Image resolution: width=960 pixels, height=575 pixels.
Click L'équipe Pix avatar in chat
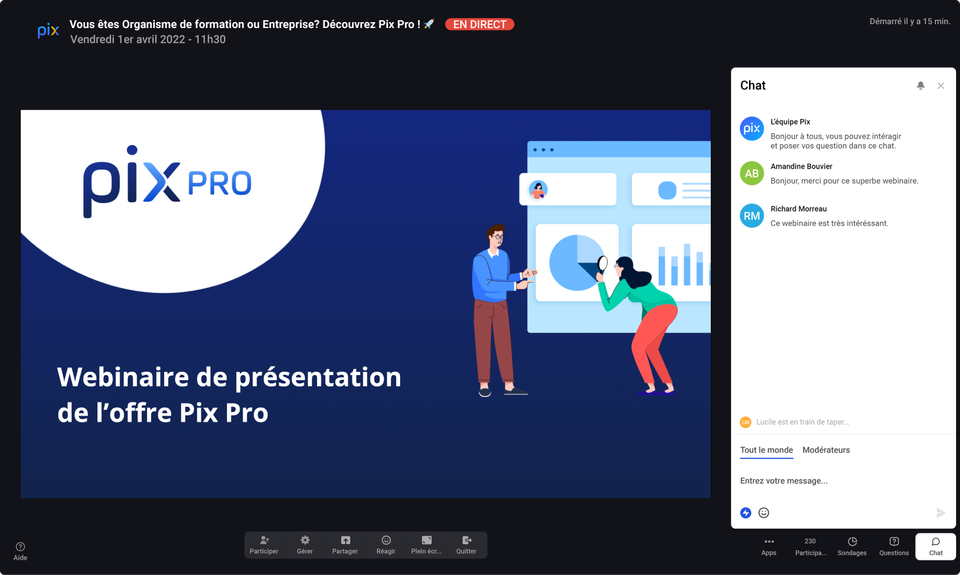751,129
